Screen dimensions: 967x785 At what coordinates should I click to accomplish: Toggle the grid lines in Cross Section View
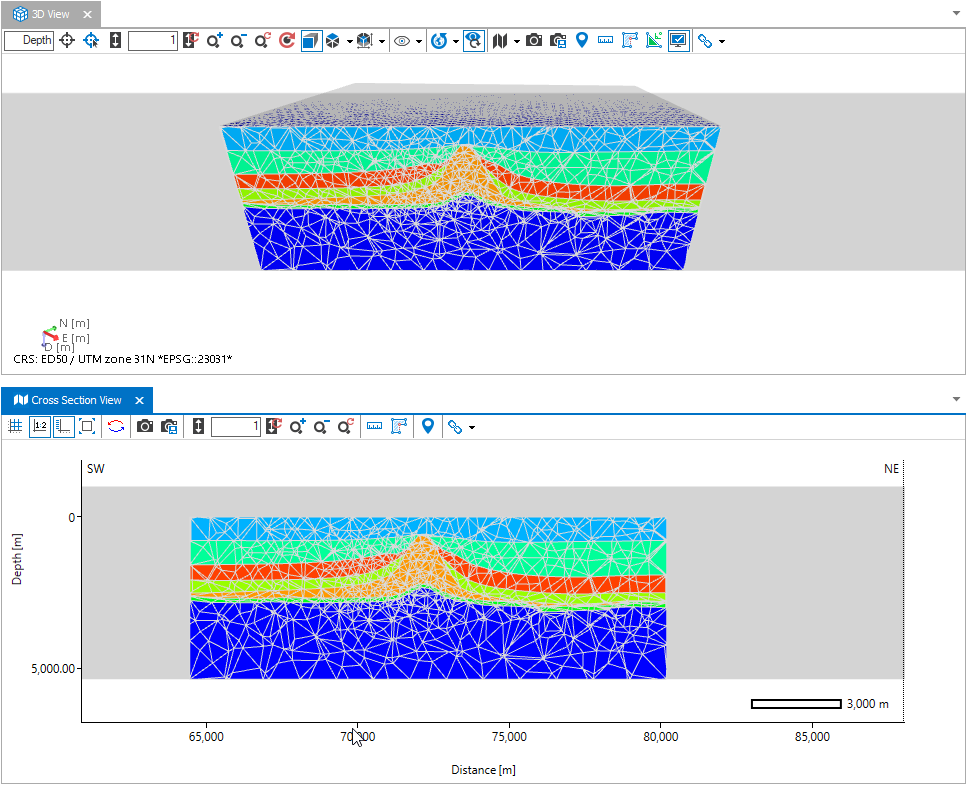pos(15,427)
